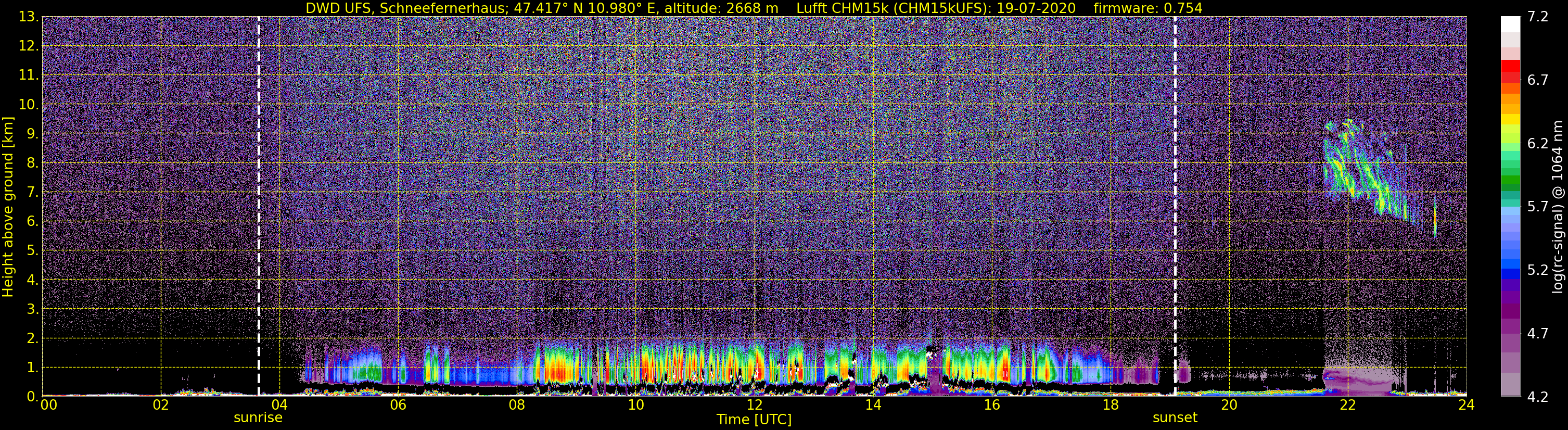This screenshot has width=1568, height=430.
Task: Click the colorbar tick label '4.2'
Action: (1538, 397)
